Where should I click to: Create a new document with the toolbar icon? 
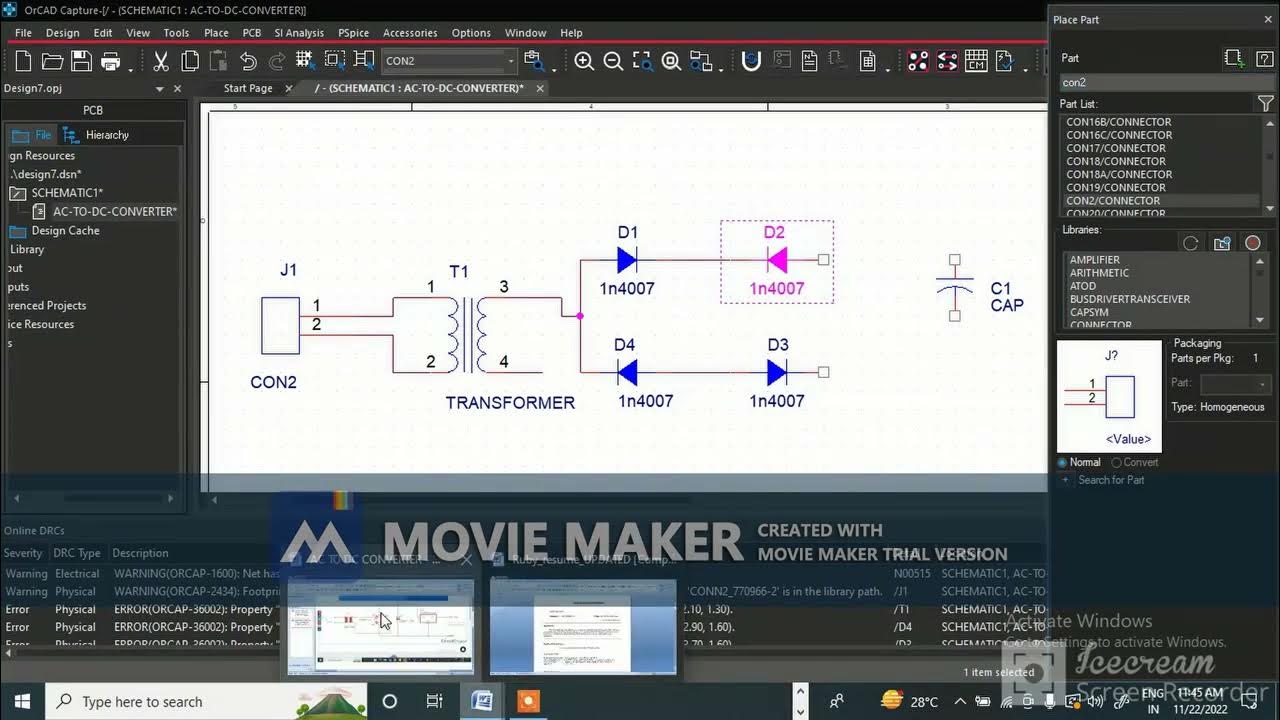click(x=23, y=61)
